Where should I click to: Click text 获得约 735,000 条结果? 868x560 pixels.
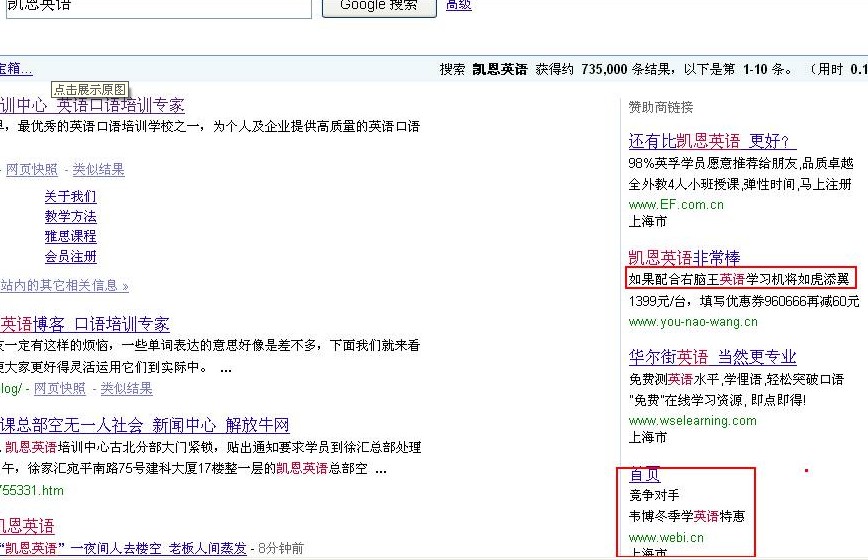[604, 69]
